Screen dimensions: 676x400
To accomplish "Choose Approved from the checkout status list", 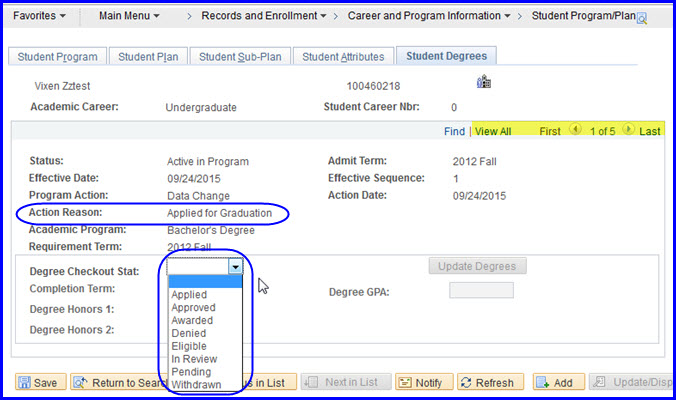I will [x=193, y=308].
